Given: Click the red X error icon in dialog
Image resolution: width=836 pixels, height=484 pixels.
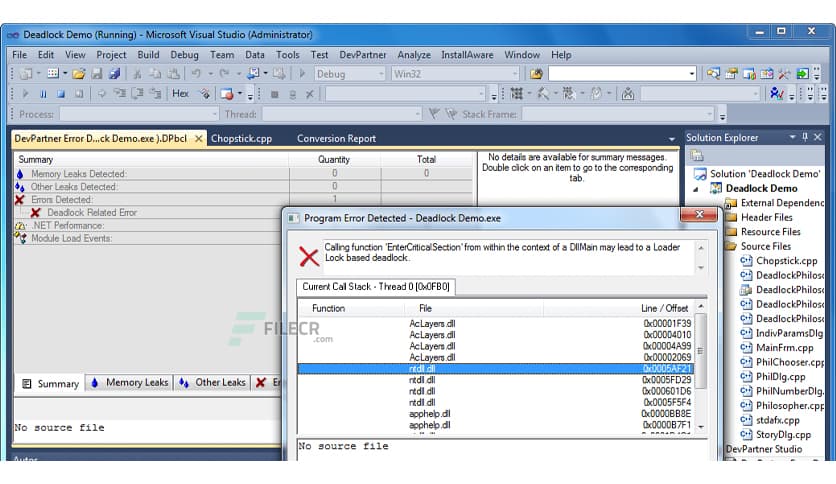Looking at the screenshot, I should click(x=309, y=257).
